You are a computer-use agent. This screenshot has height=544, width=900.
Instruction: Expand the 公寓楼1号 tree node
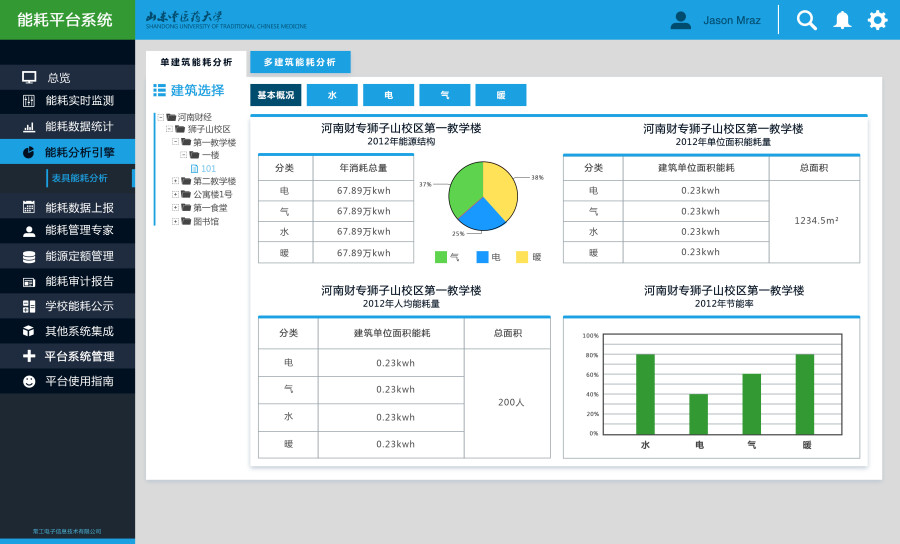(x=176, y=194)
